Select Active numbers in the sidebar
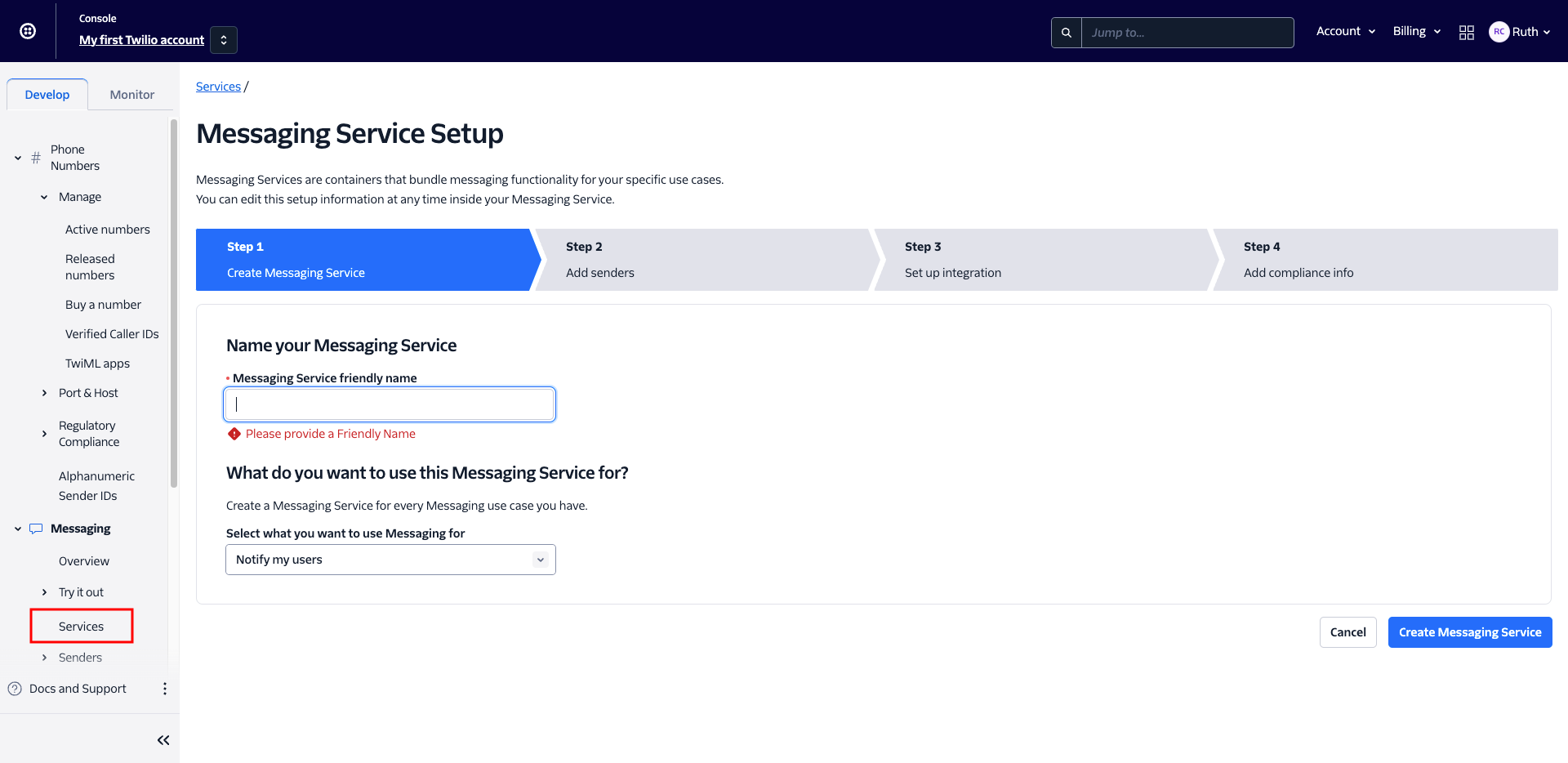 (108, 230)
